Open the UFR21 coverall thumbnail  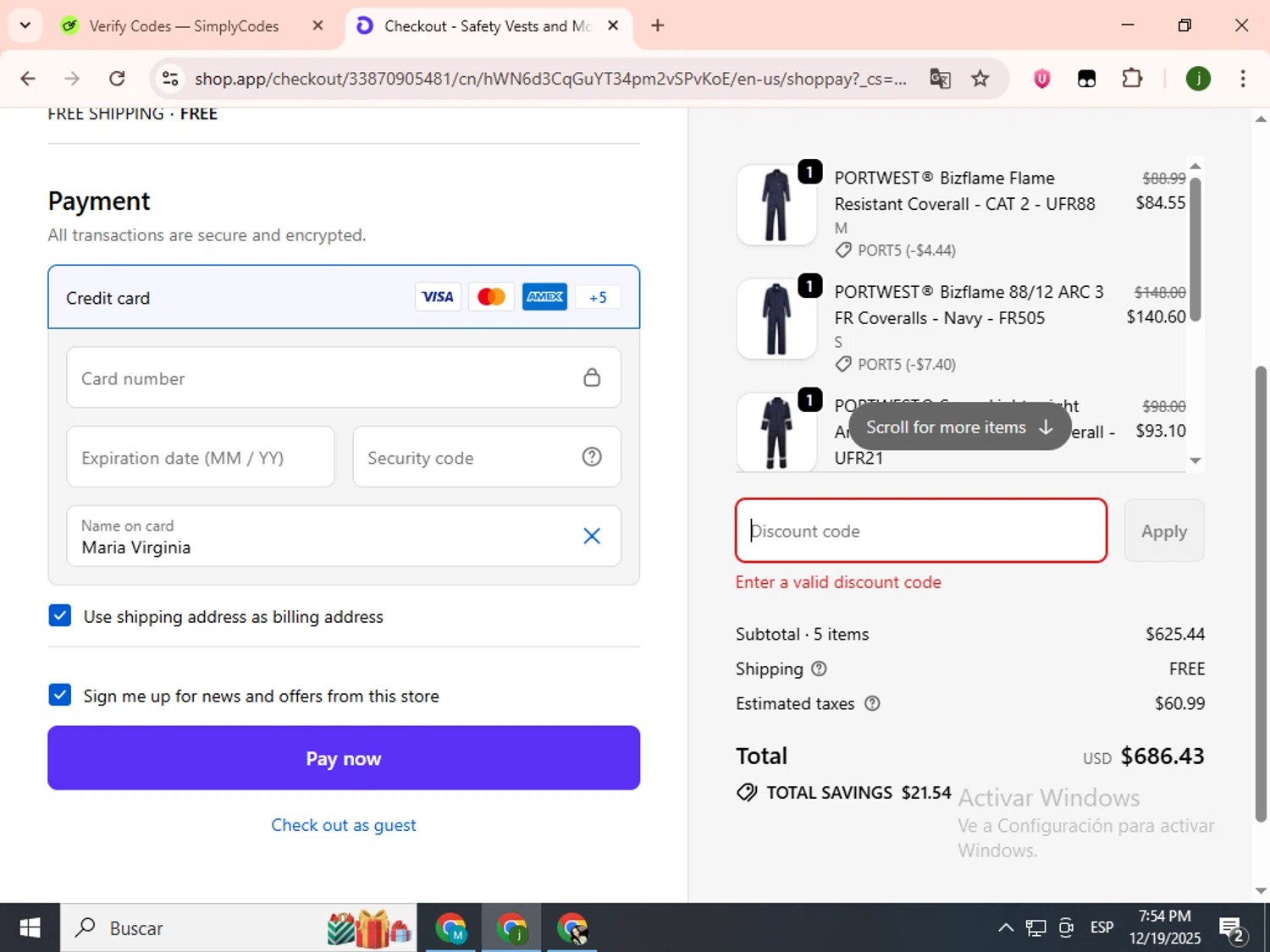pos(776,432)
